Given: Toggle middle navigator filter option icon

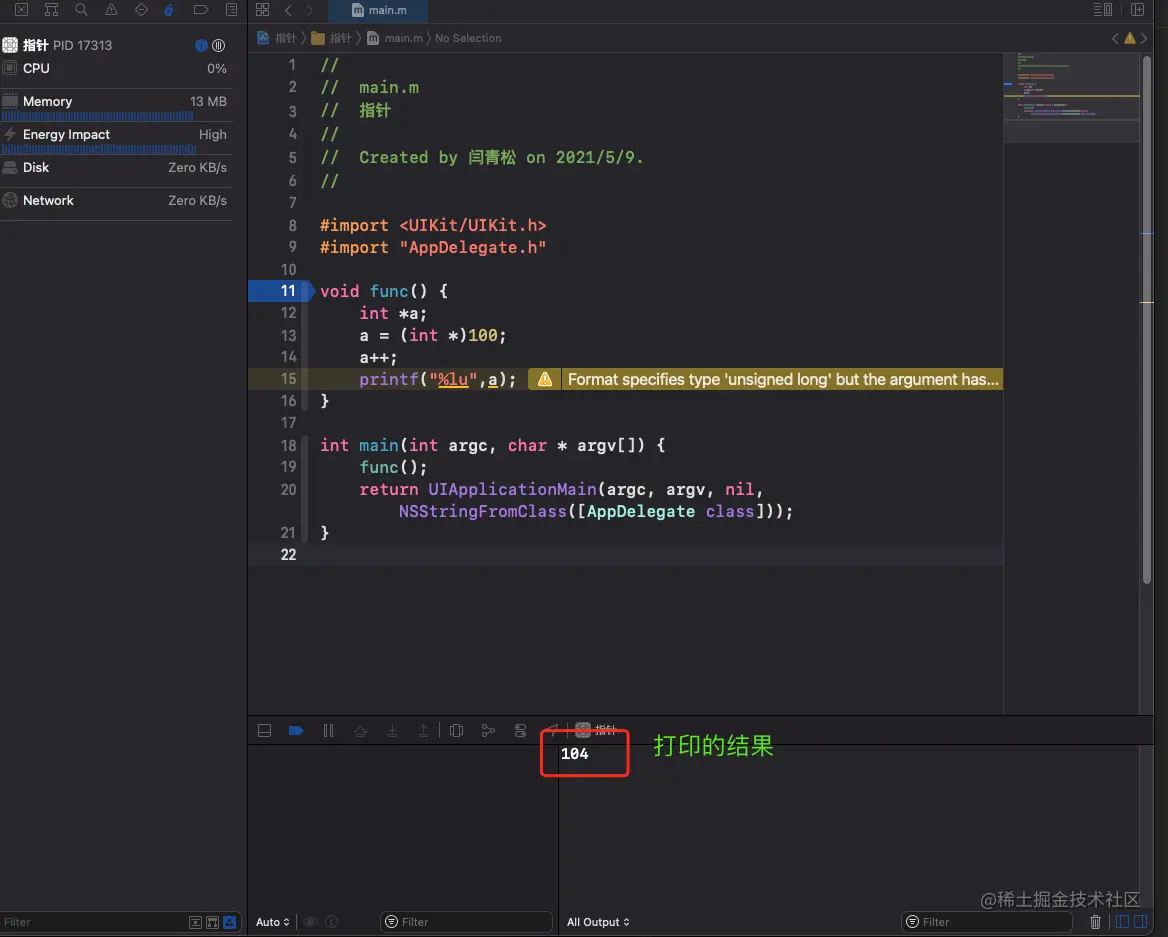Looking at the screenshot, I should (x=212, y=922).
